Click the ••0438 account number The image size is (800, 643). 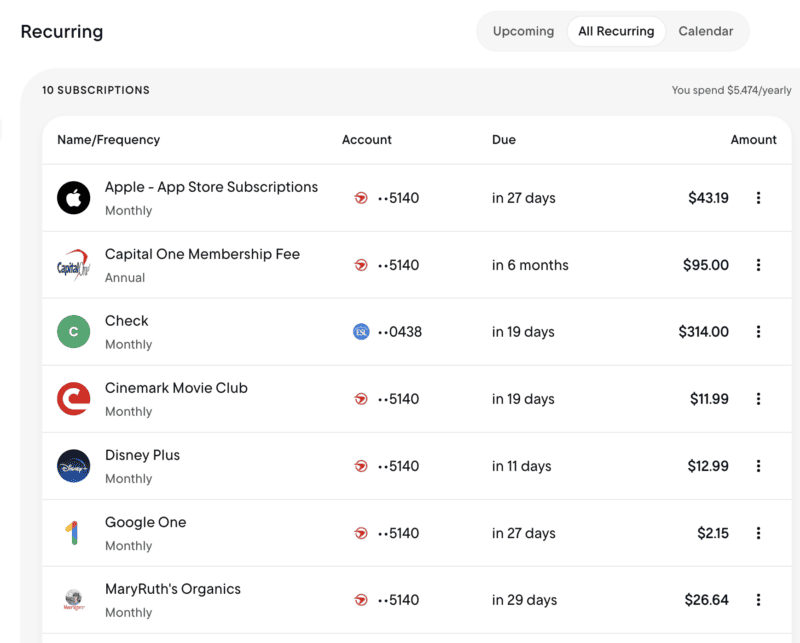tap(399, 332)
